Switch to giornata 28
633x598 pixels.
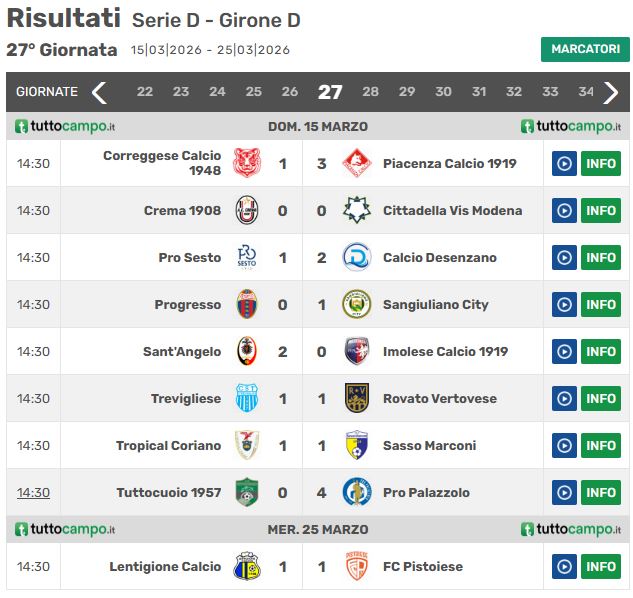tap(370, 92)
